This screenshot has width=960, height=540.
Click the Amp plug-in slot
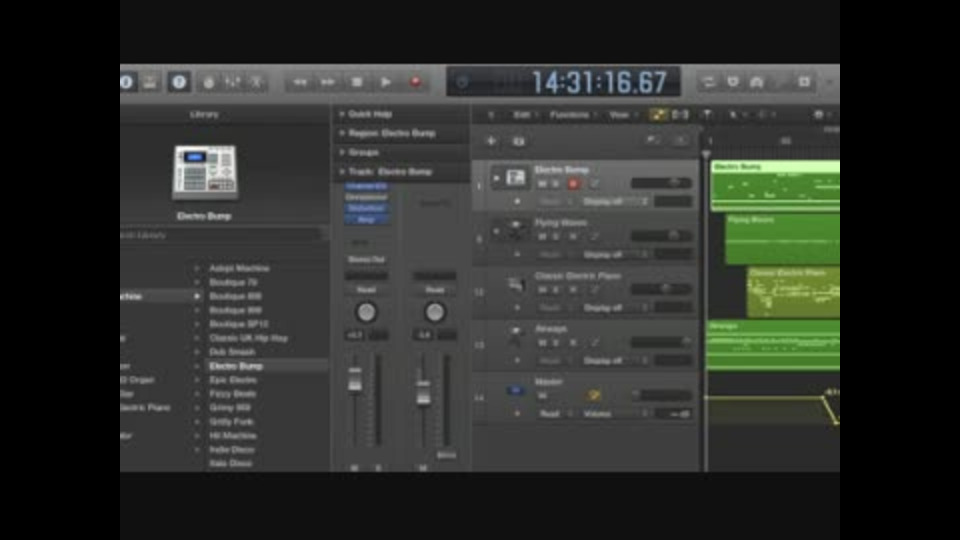(x=366, y=219)
